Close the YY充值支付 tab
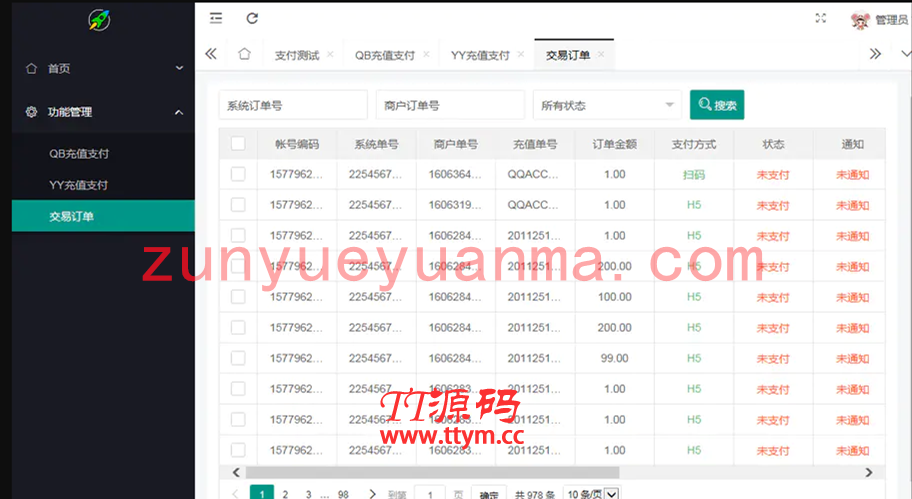This screenshot has height=499, width=912. pos(521,54)
